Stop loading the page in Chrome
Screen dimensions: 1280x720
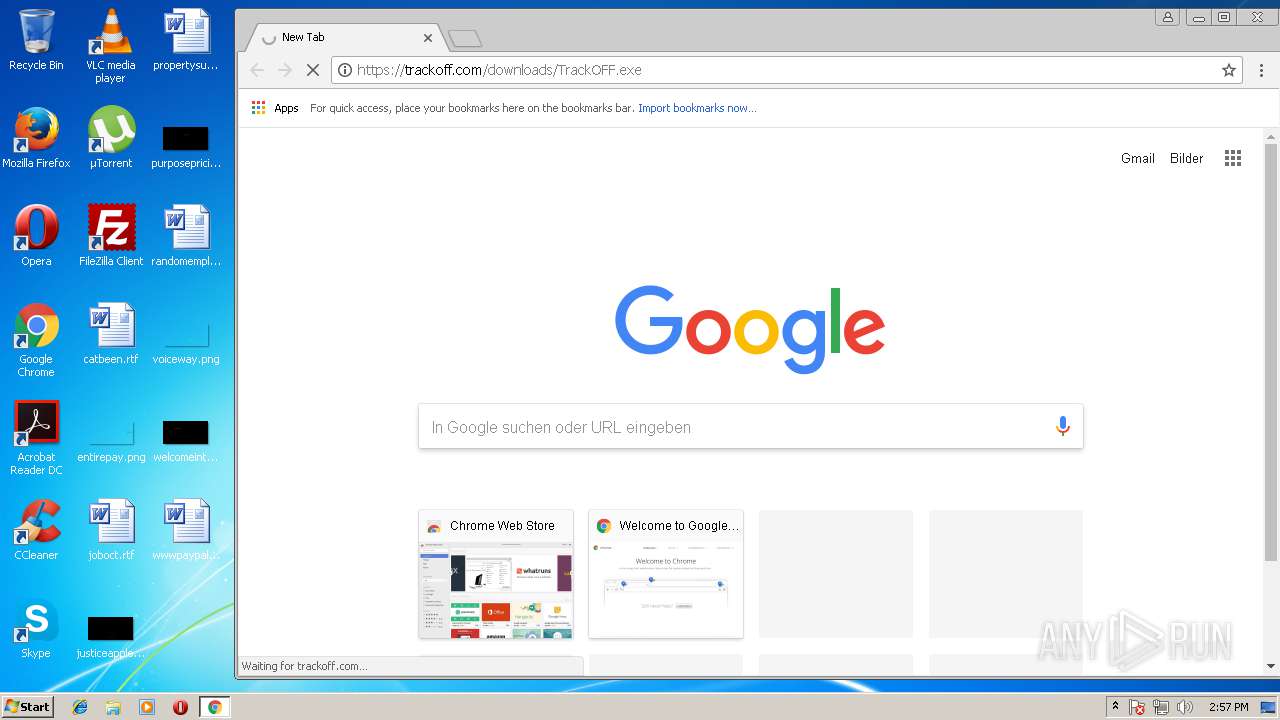[x=312, y=70]
